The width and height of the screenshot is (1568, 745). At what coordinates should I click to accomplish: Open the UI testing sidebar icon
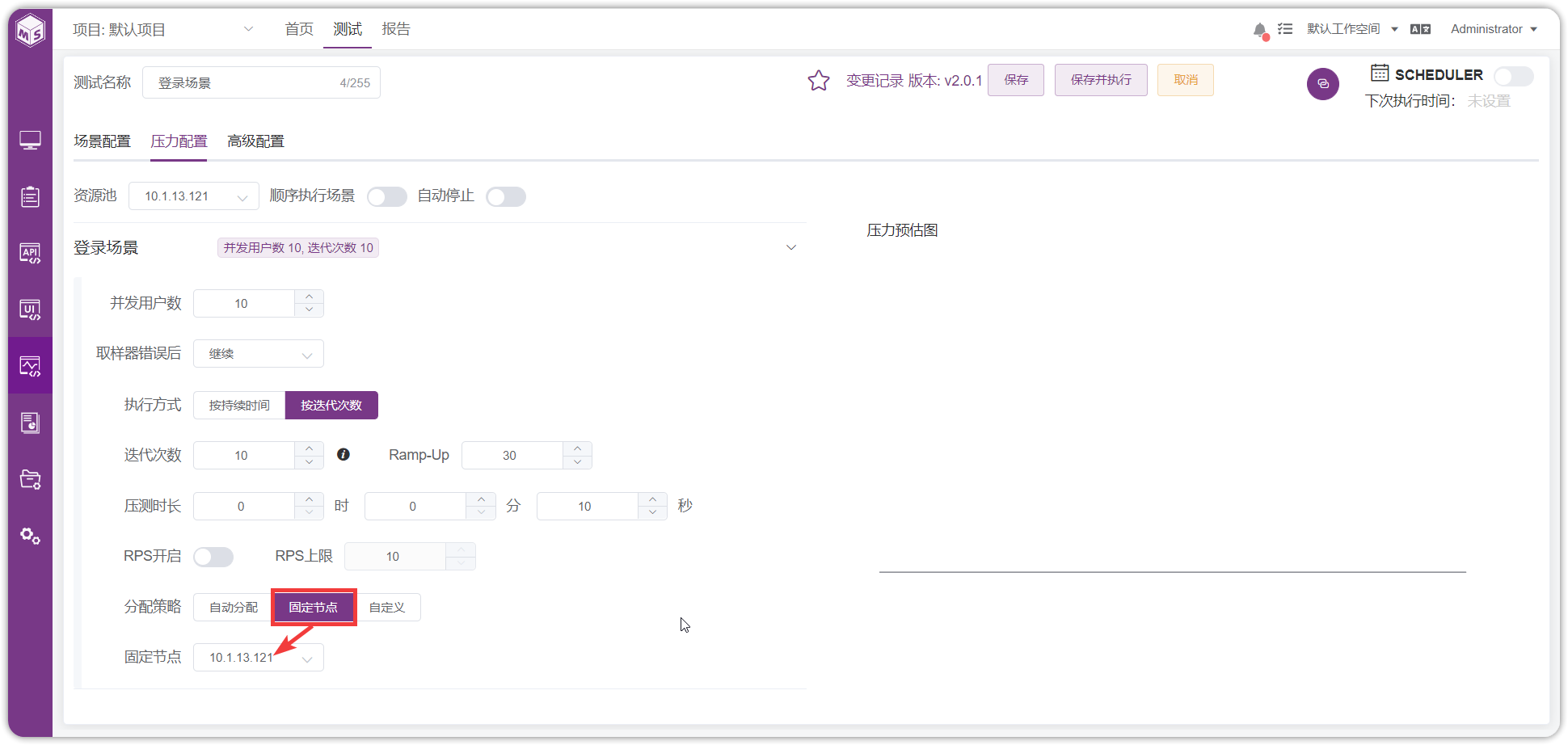pos(30,309)
